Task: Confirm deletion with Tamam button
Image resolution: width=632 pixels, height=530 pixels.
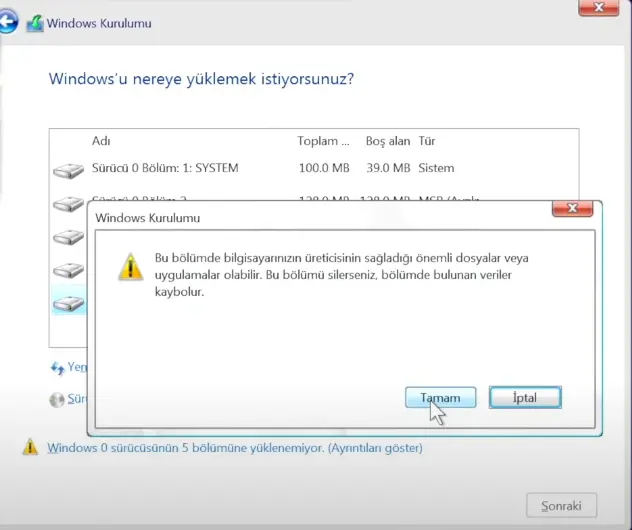Action: 441,397
